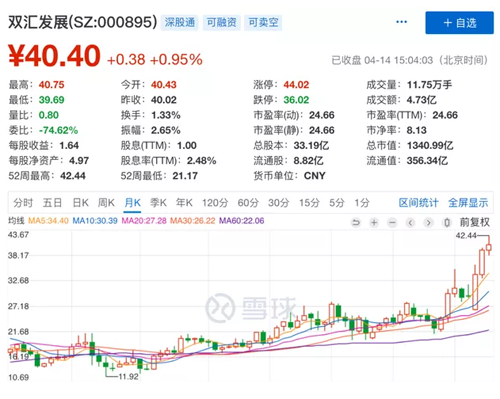Click the 总股本 value 33.19亿

pyautogui.click(x=311, y=145)
